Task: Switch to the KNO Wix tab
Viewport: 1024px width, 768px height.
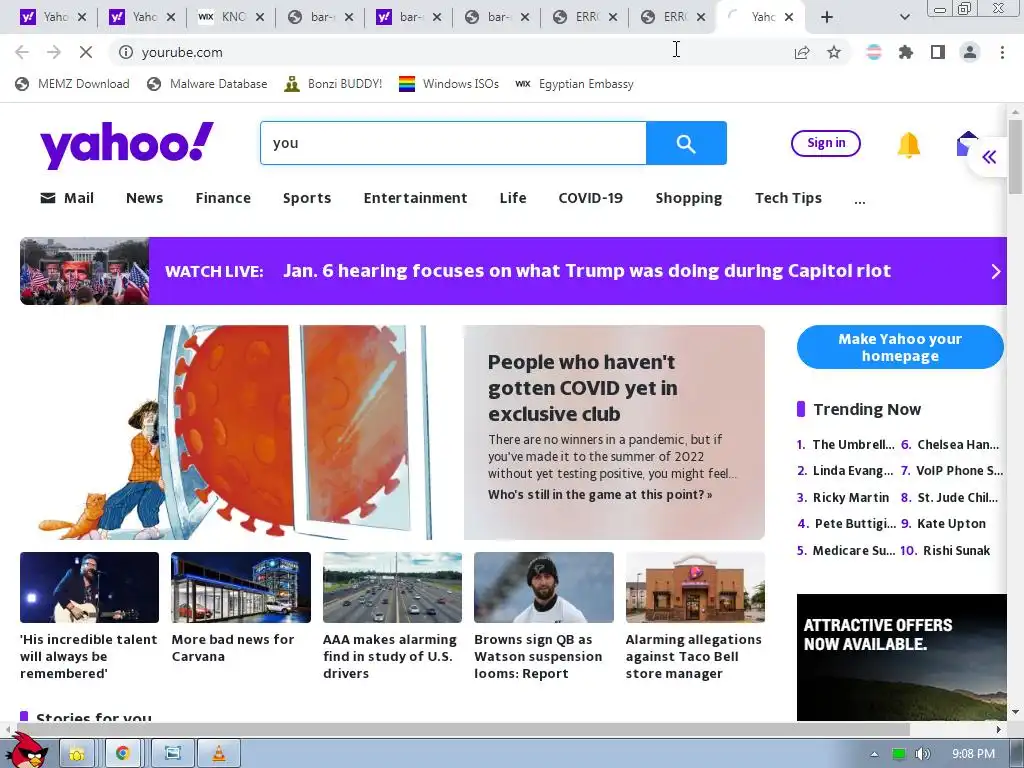Action: click(x=231, y=17)
